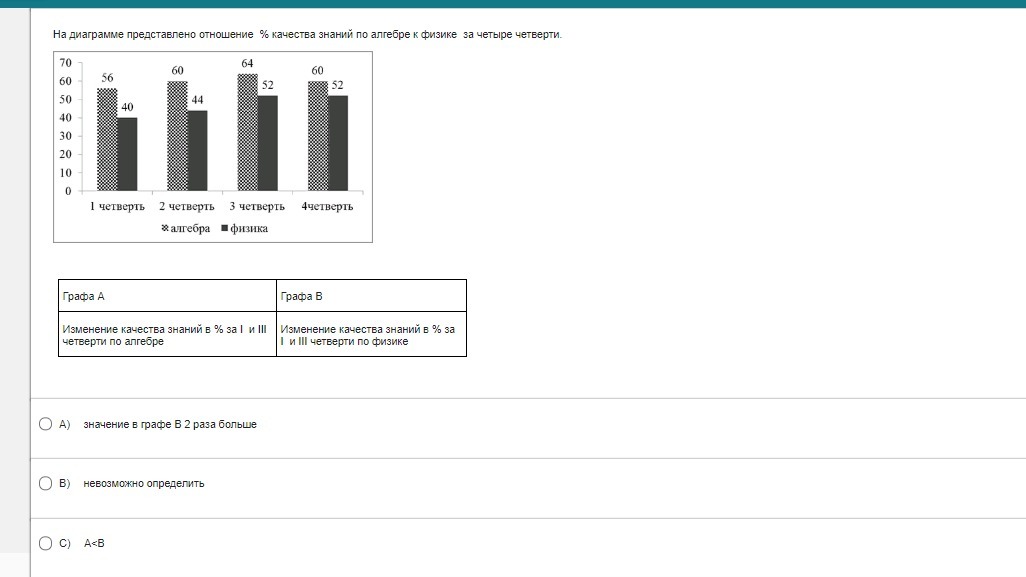Screen dimensions: 1026x577
Task: Click the question text above the diagram
Action: [x=308, y=35]
